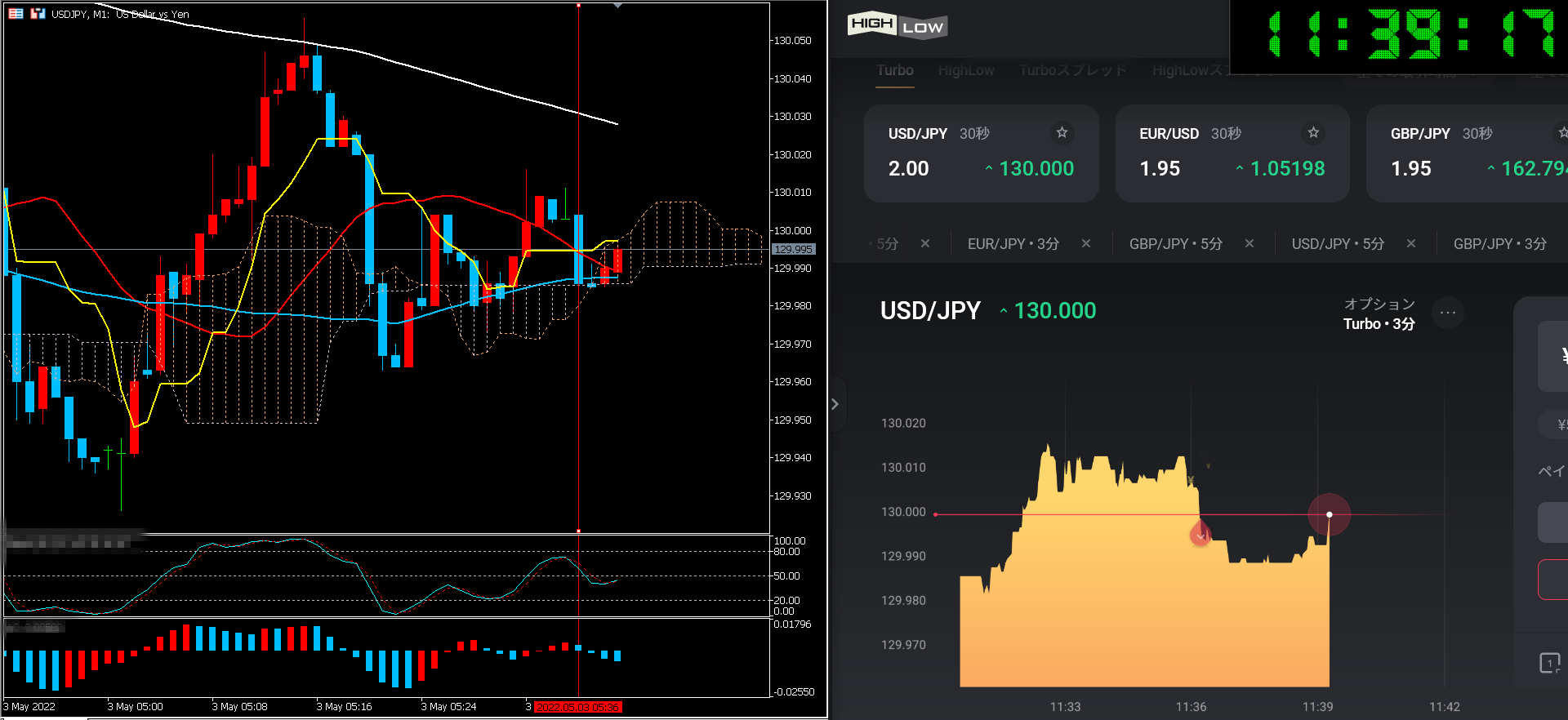
Task: Open the MT depth of market icon
Action: point(16,14)
